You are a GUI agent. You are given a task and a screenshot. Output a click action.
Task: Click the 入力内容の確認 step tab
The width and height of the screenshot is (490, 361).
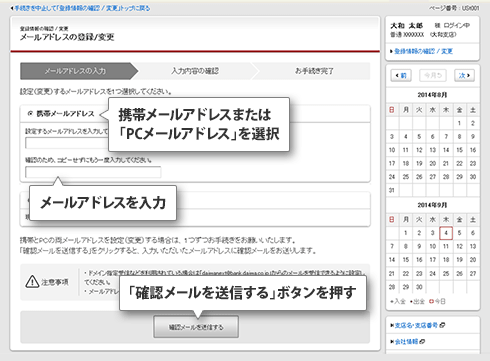[195, 71]
